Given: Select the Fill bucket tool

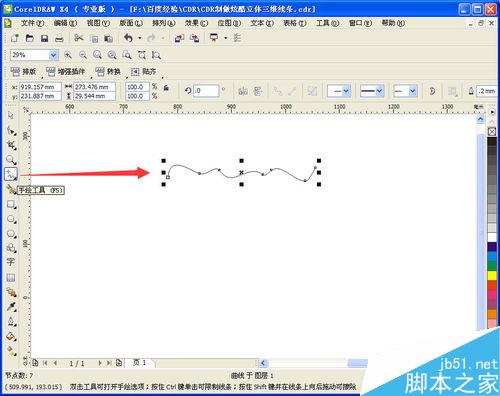Looking at the screenshot, I should pos(11,336).
